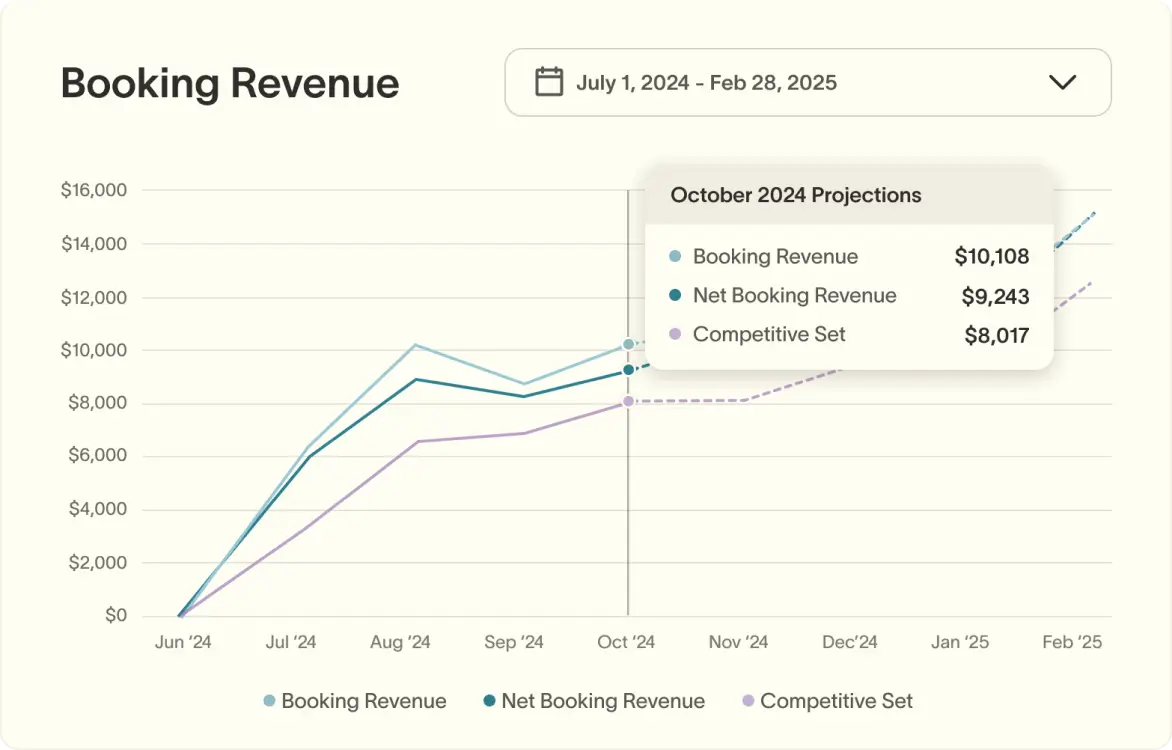This screenshot has width=1172, height=750.
Task: Click Competitive Set dot in tooltip
Action: (675, 335)
